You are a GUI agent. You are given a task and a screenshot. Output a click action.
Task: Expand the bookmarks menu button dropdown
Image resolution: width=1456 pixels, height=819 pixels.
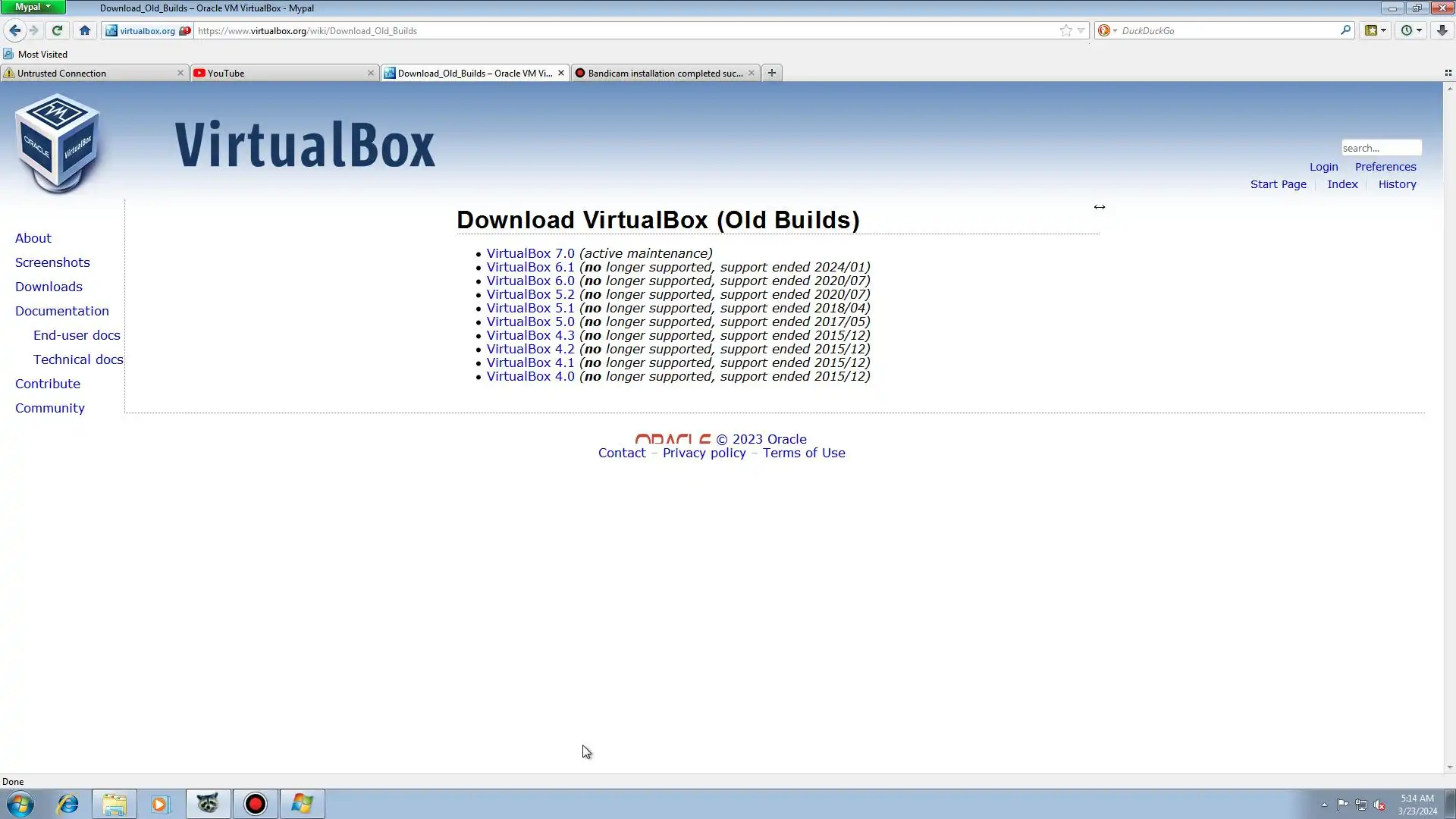tap(1384, 30)
